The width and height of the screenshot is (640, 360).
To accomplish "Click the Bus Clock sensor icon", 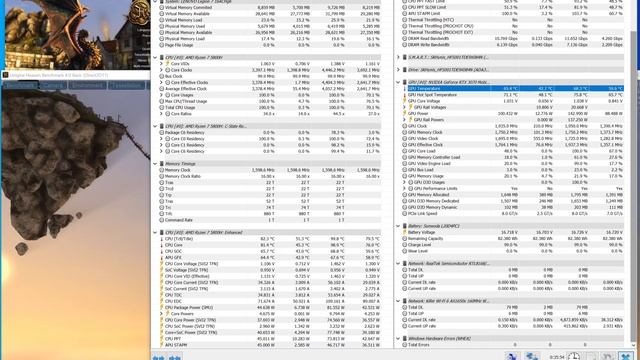I will [162, 76].
